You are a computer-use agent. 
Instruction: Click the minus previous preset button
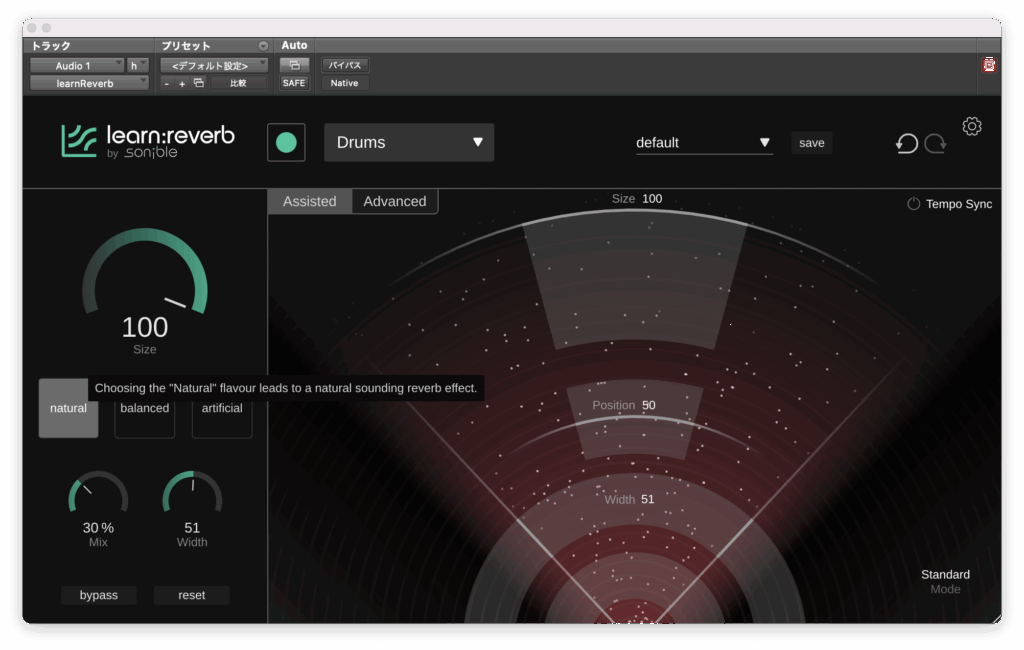tap(167, 84)
